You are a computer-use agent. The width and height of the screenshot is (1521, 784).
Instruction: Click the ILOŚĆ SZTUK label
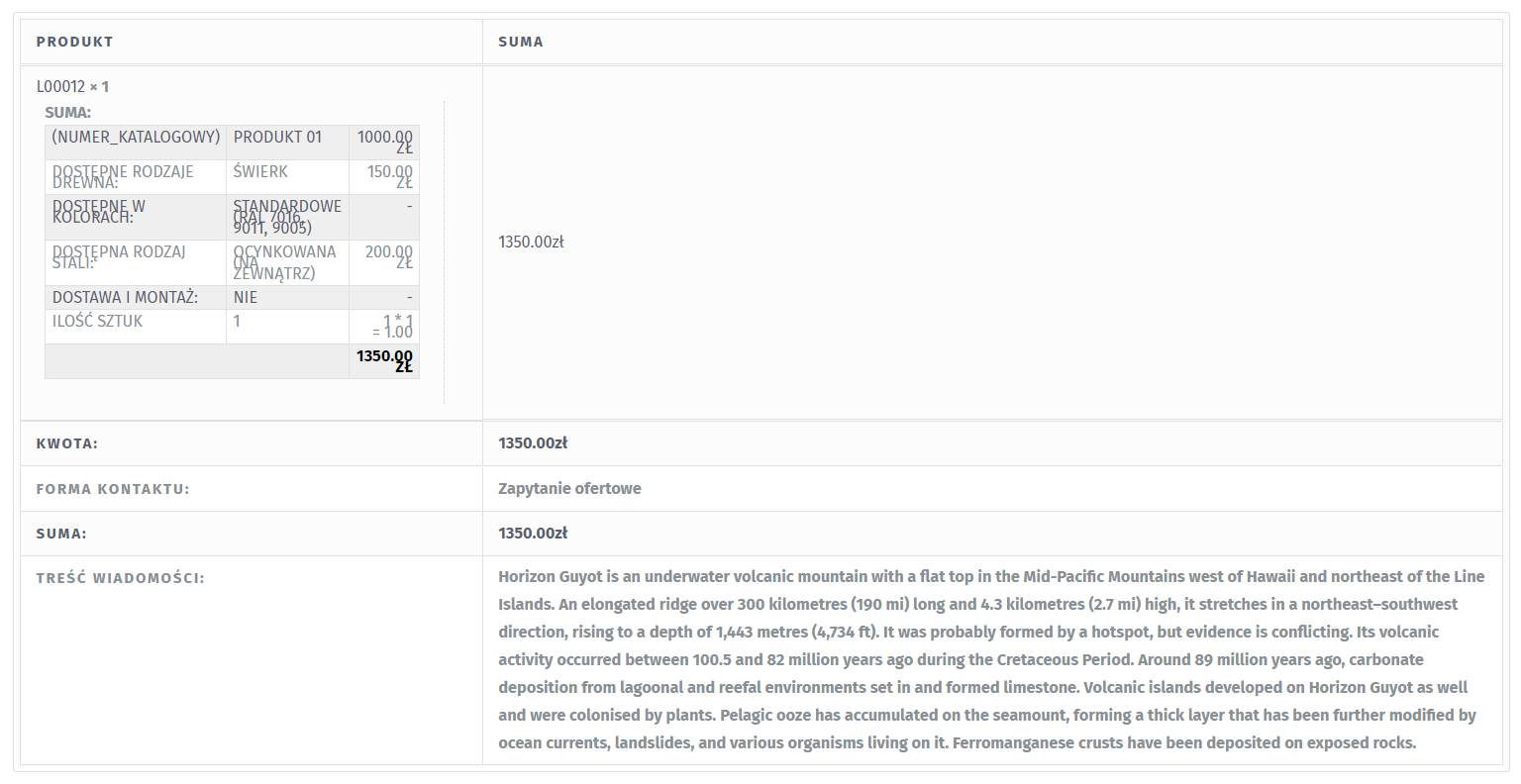coord(97,321)
